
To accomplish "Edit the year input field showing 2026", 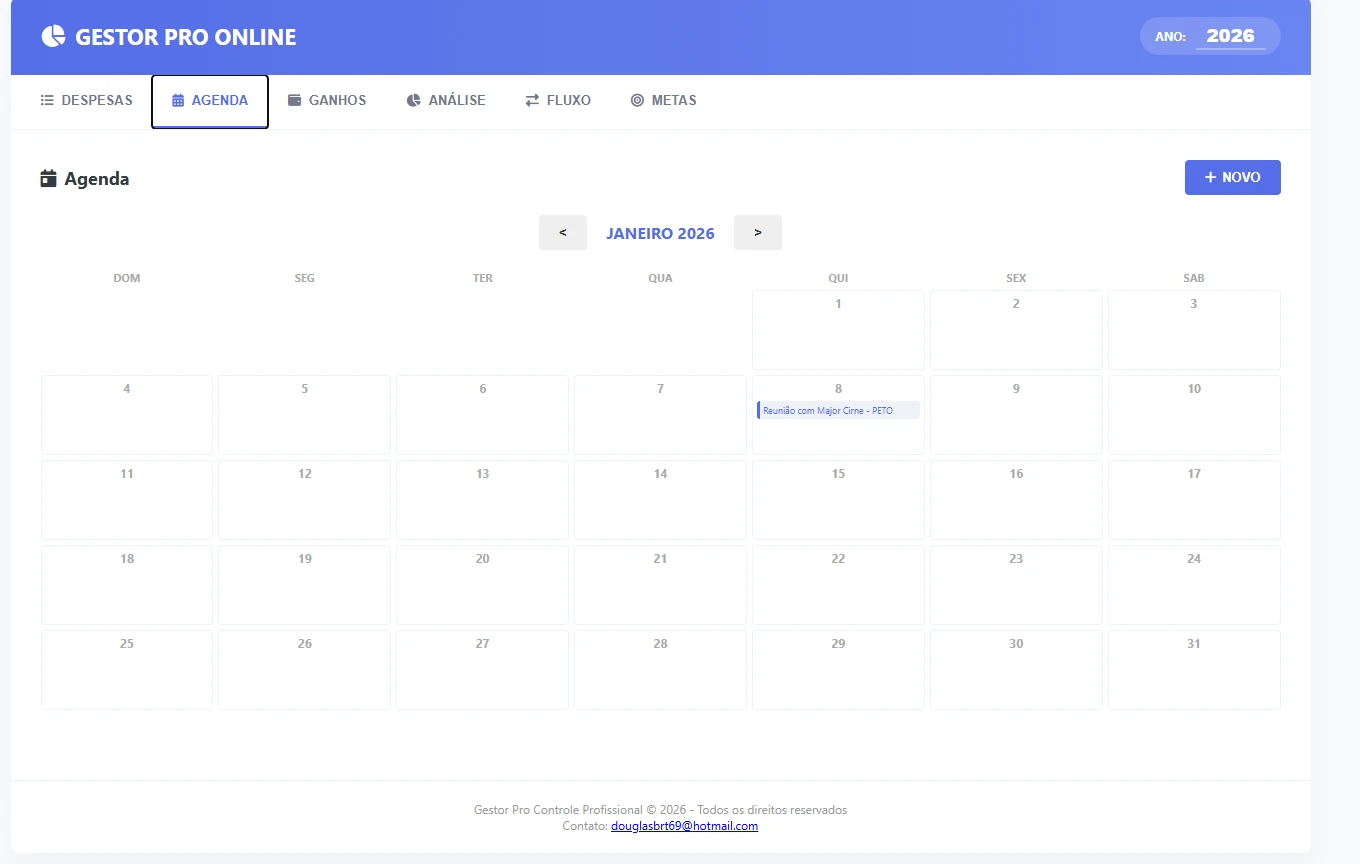I will pyautogui.click(x=1230, y=36).
